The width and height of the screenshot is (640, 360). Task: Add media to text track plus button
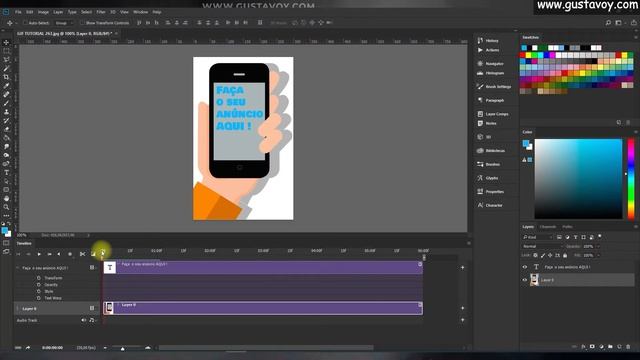462,268
